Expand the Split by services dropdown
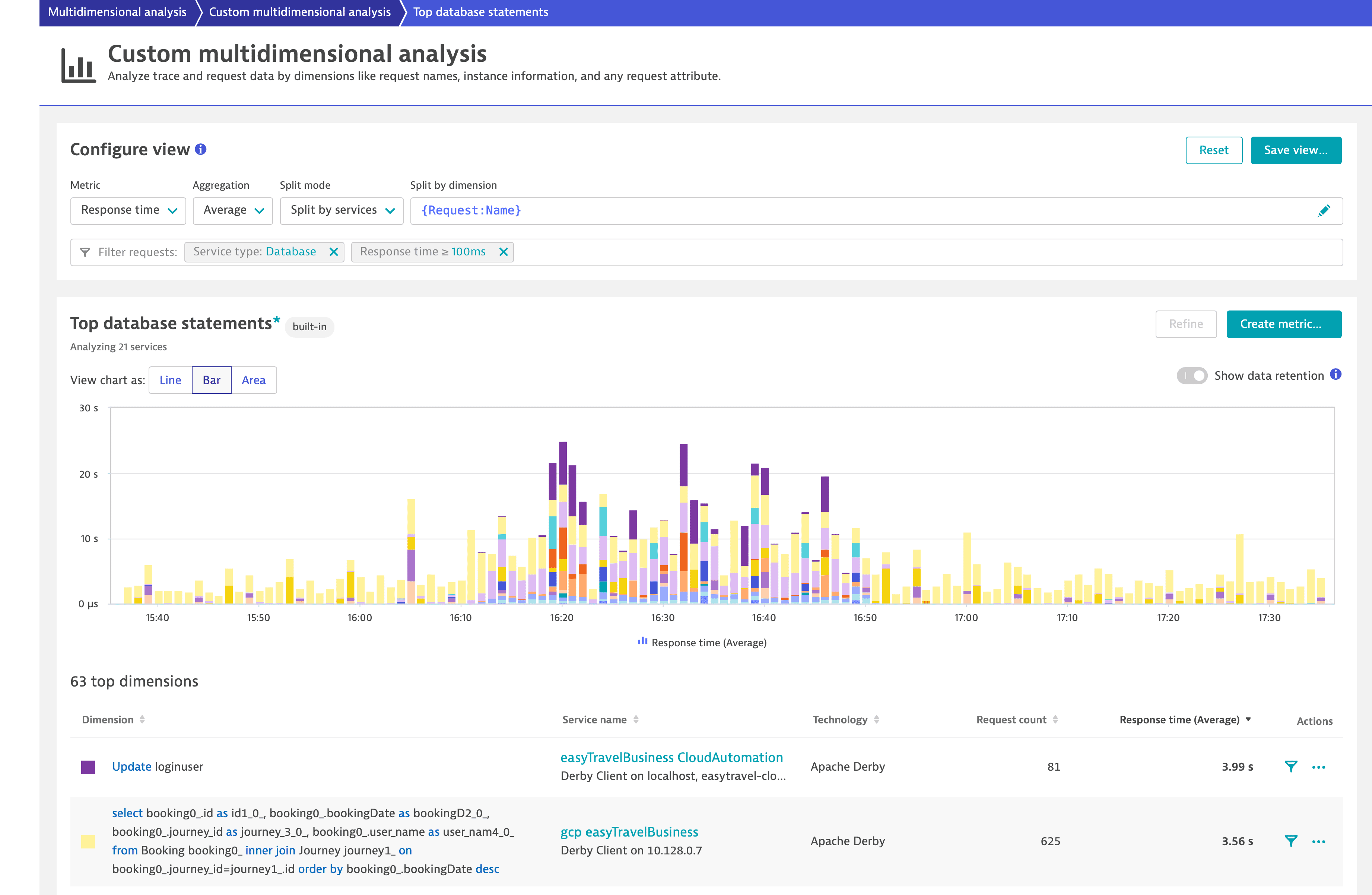 [x=341, y=210]
